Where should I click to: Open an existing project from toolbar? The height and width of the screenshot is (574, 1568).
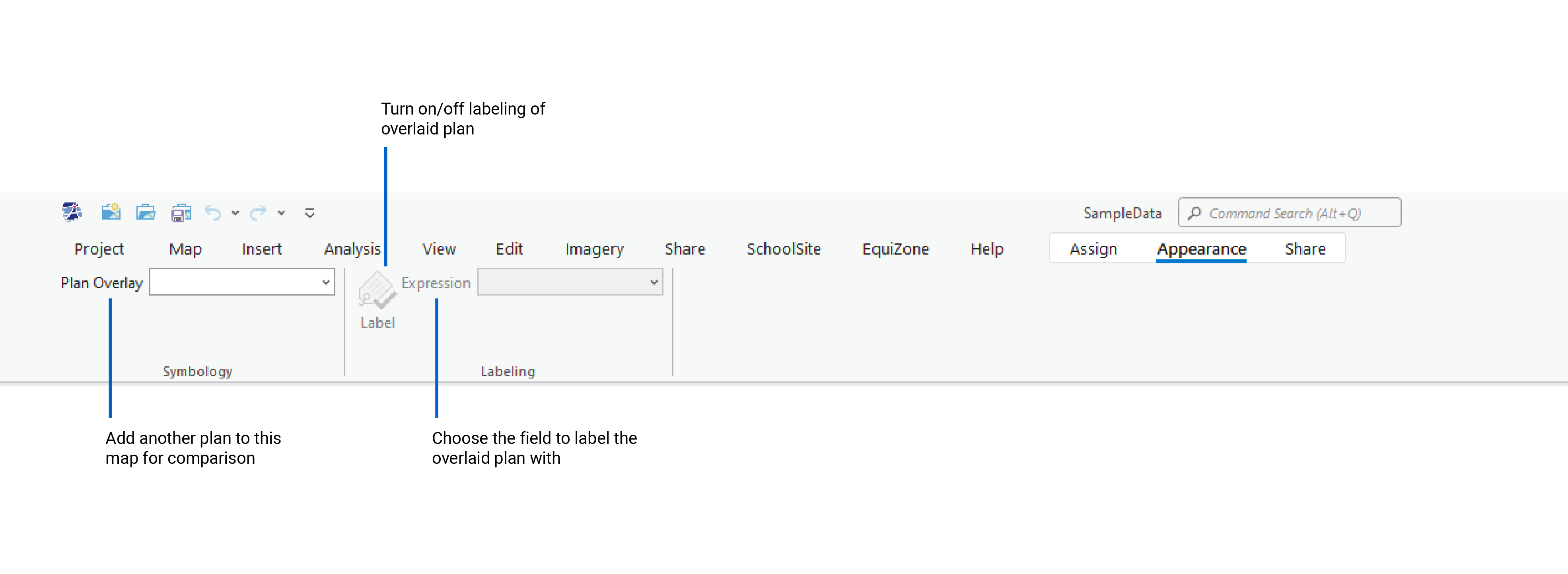pos(146,212)
